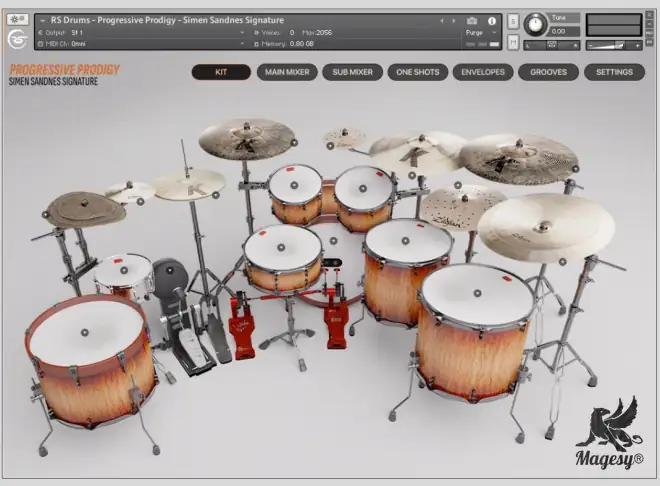Screen dimensions: 660x486
Task: Open instrument edit mode via wrench icon
Action: 17,19
